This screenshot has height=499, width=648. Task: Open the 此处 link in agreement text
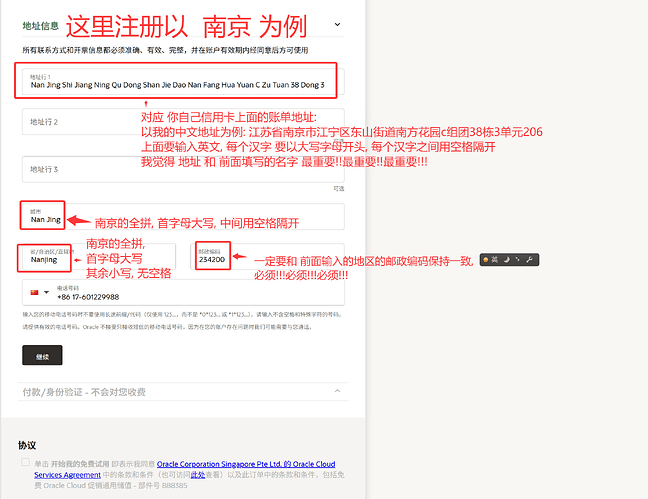tap(198, 475)
